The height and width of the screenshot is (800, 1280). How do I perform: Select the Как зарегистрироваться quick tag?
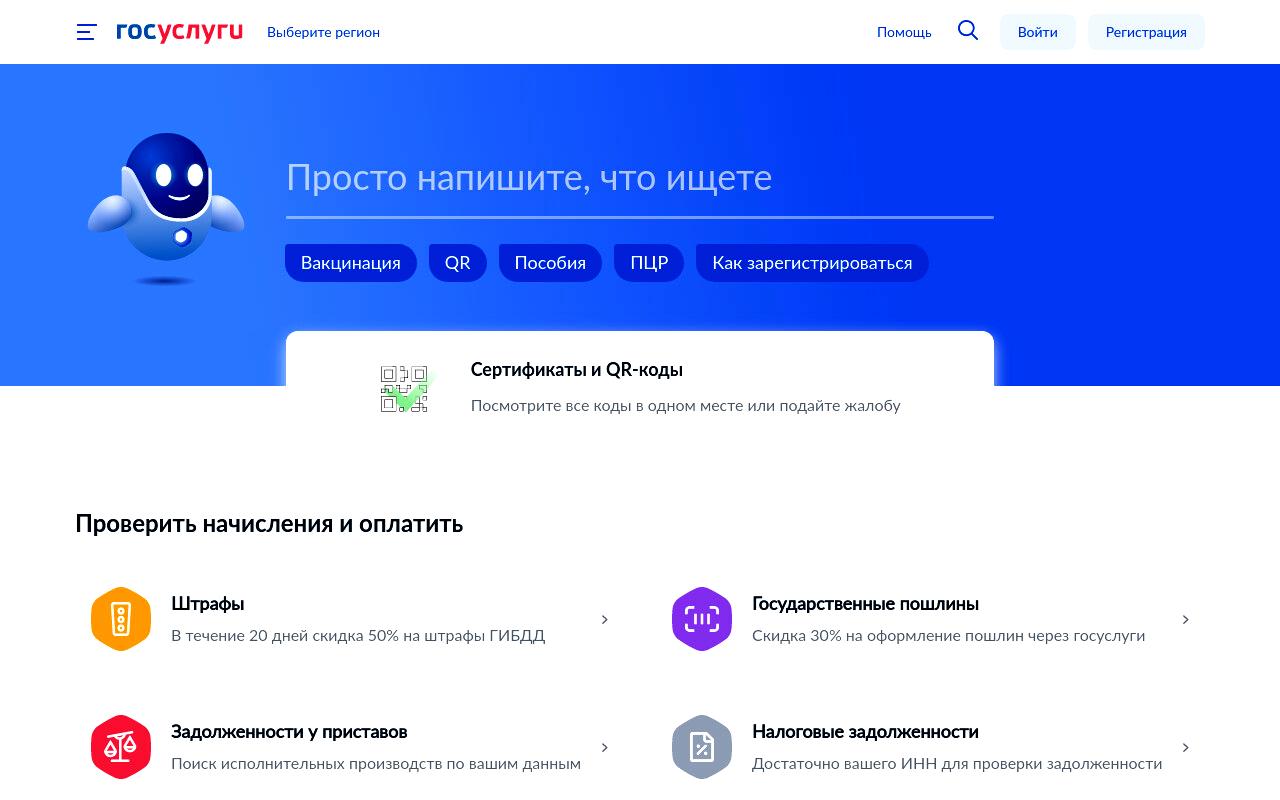(812, 263)
